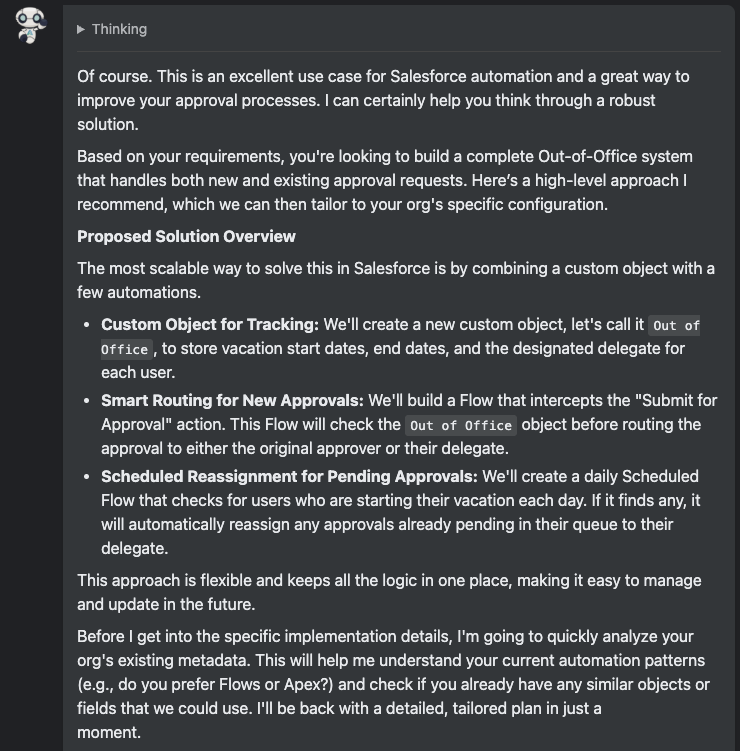Click the Thinking label text
Image resolution: width=740 pixels, height=751 pixels.
point(119,30)
